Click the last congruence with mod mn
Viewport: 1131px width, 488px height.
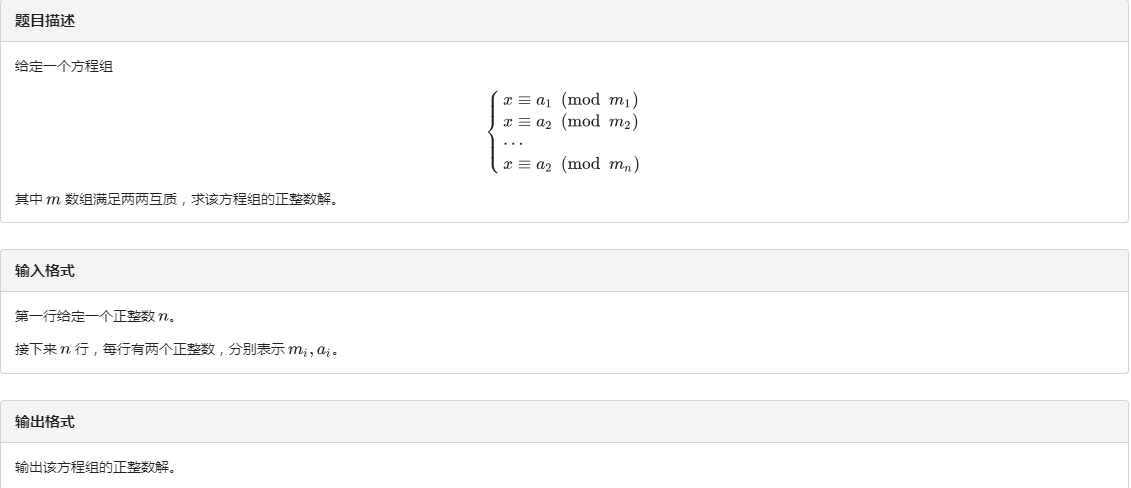(x=570, y=164)
